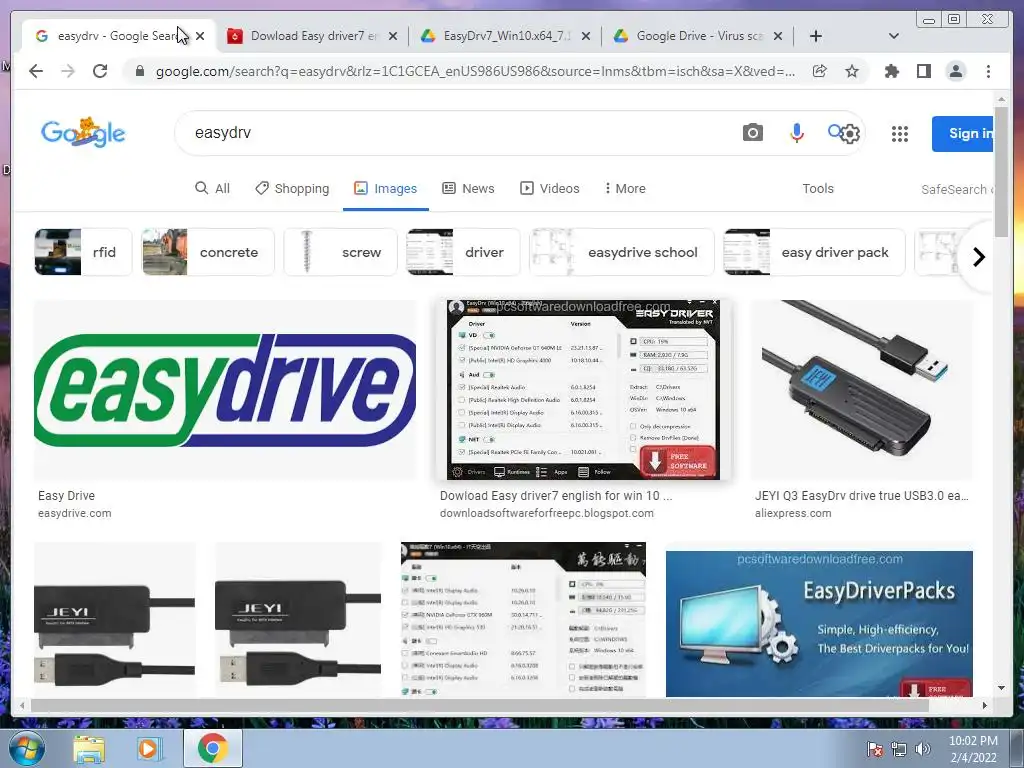Open the network tray icon
1024x768 pixels.
tap(899, 749)
